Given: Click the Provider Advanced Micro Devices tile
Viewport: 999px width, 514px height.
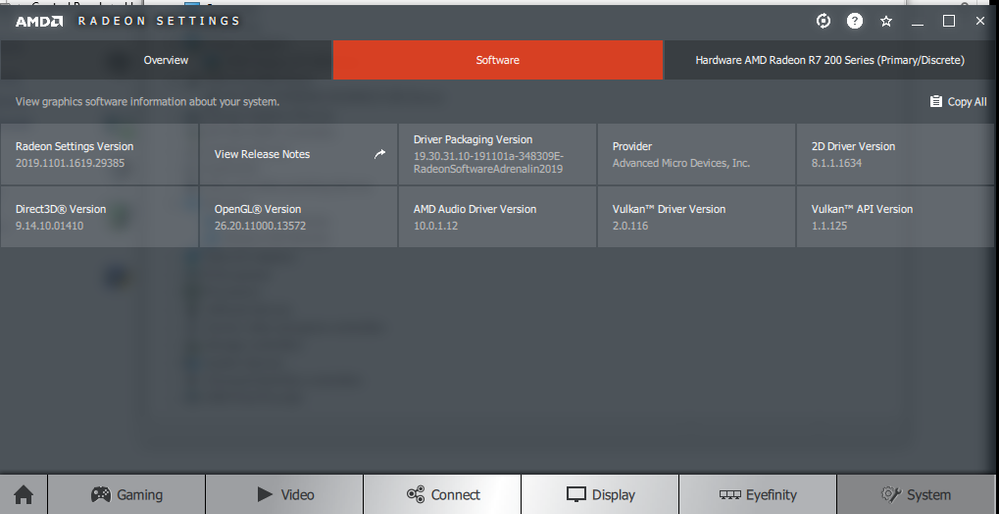Looking at the screenshot, I should click(x=696, y=154).
